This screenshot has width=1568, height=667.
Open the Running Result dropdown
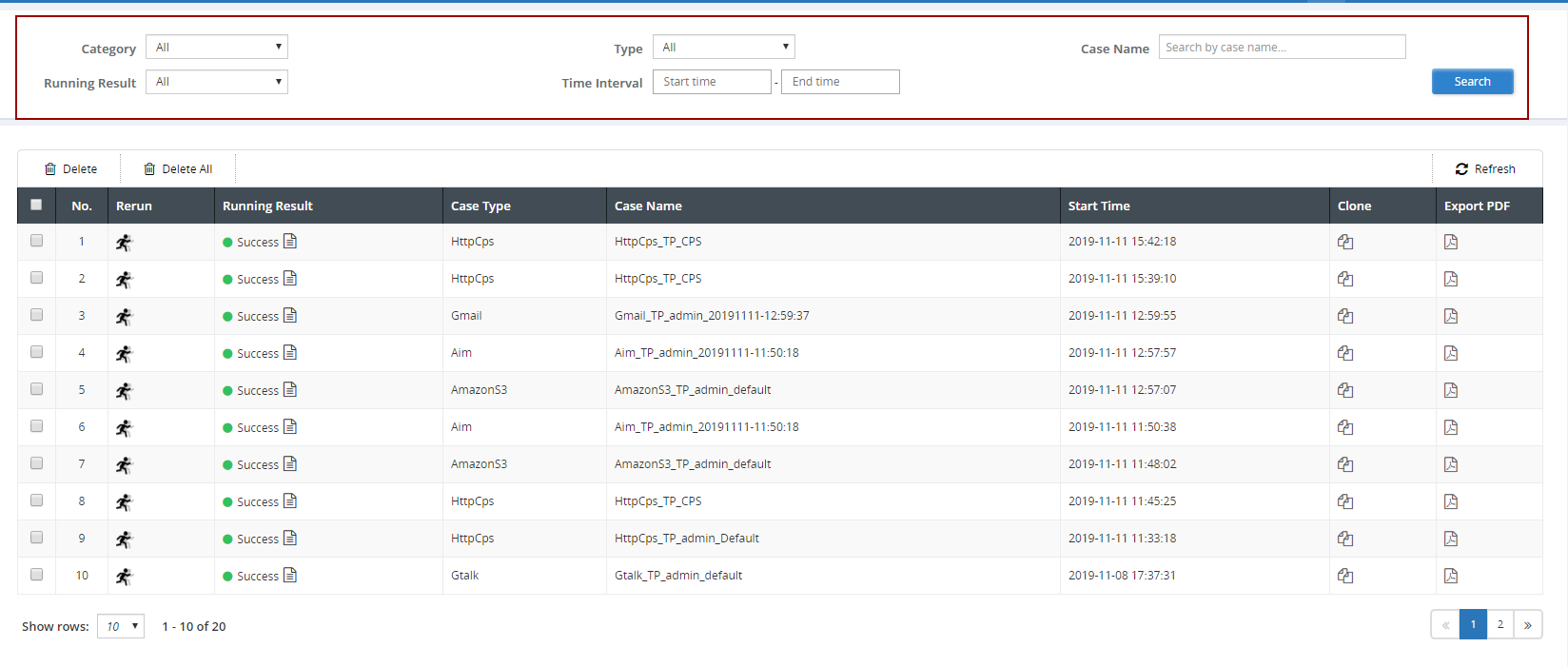(217, 82)
